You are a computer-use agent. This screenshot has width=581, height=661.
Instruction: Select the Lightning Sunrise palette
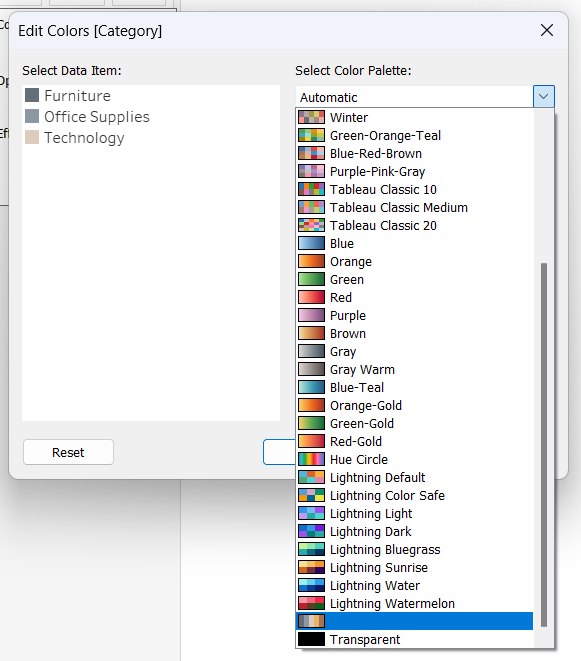pyautogui.click(x=414, y=567)
